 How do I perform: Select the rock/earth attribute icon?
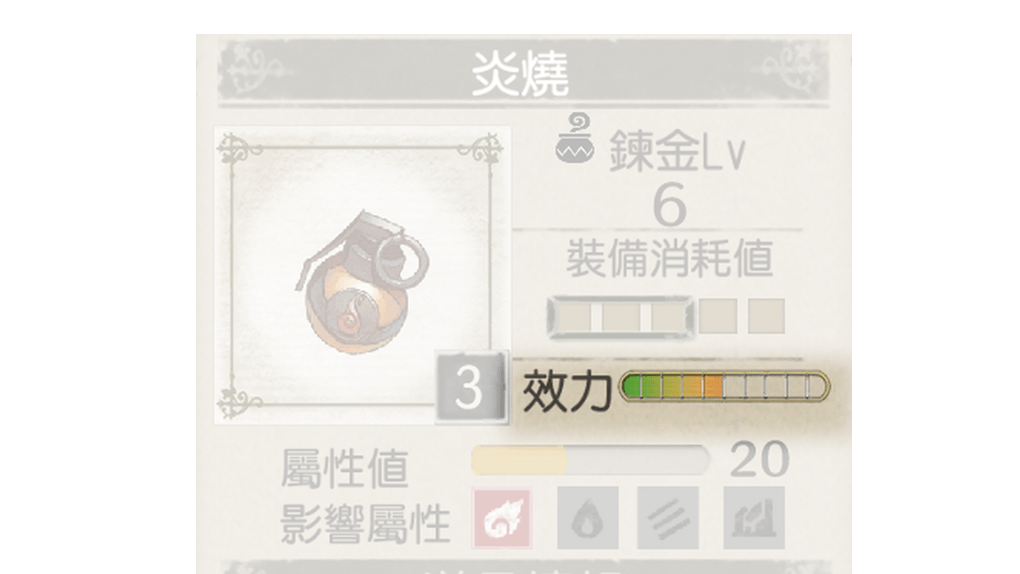754,518
